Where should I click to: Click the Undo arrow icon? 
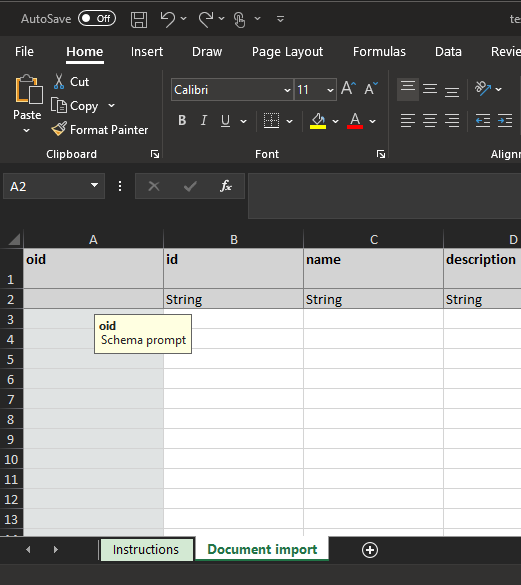(x=168, y=19)
